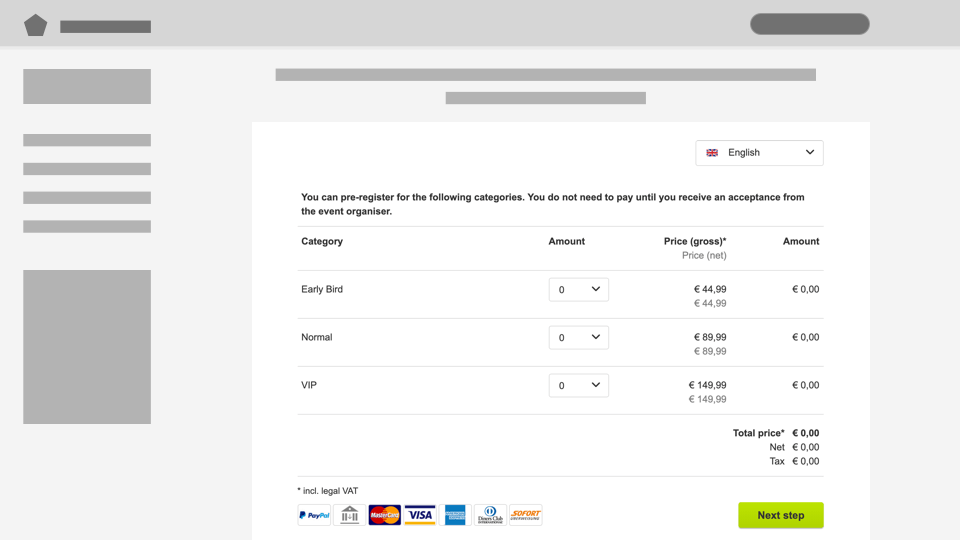Click the VISA payment icon
960x540 pixels.
pyautogui.click(x=420, y=516)
